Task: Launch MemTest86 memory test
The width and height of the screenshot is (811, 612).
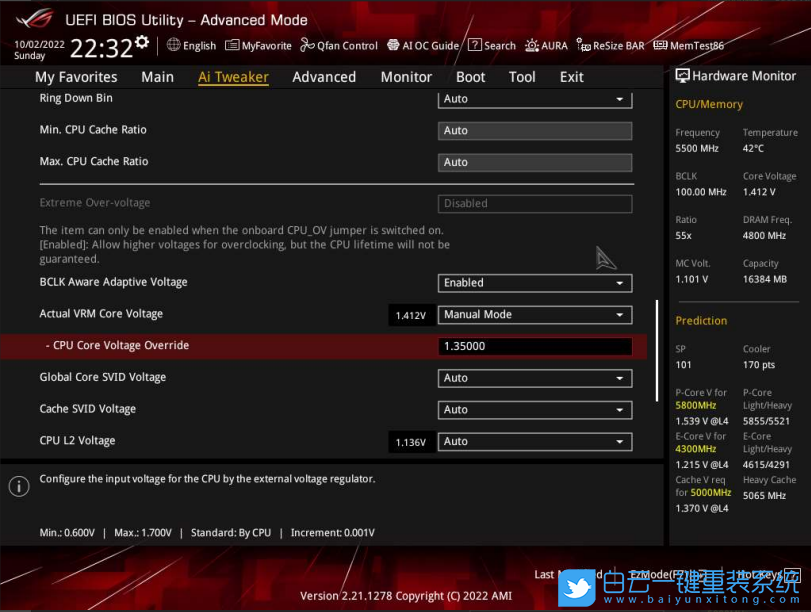Action: 688,45
